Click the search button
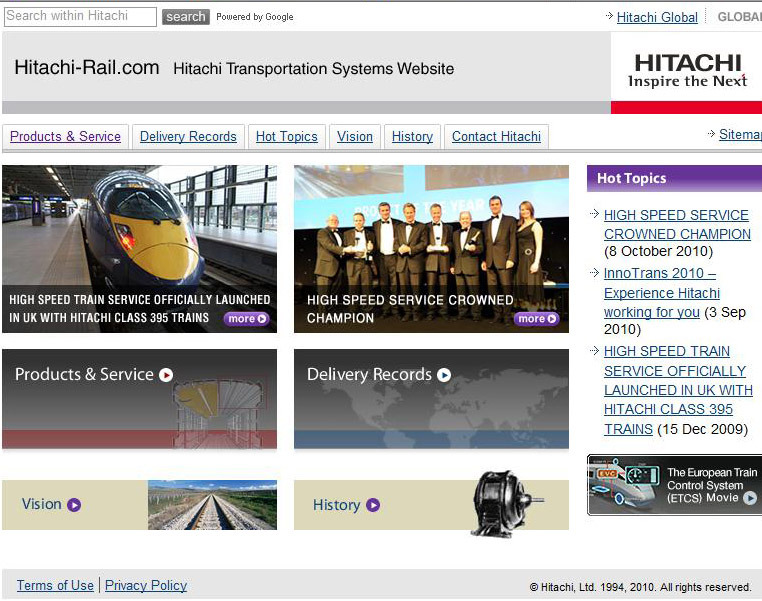Screen dimensions: 762x601 [186, 17]
